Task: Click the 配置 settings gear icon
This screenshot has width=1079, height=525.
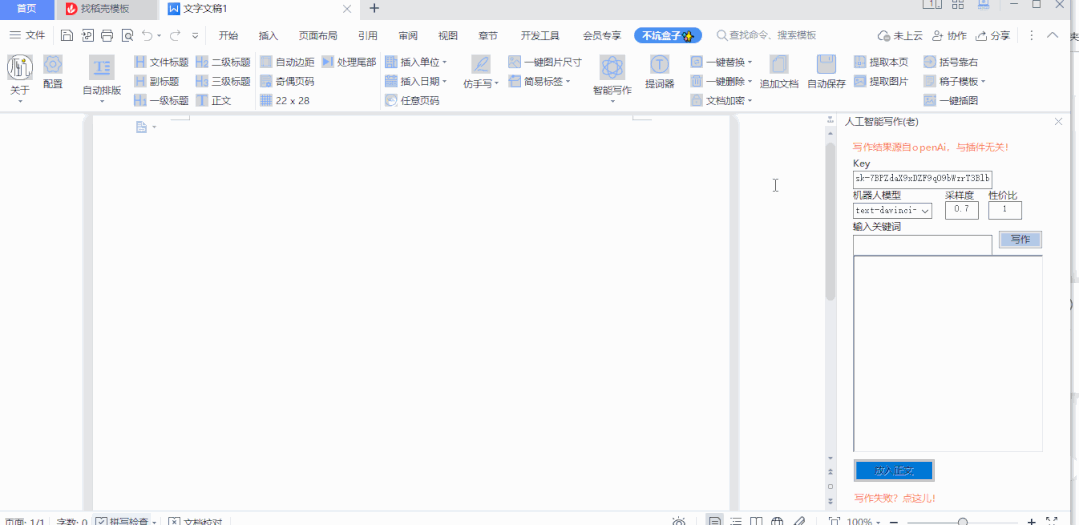Action: coord(53,66)
